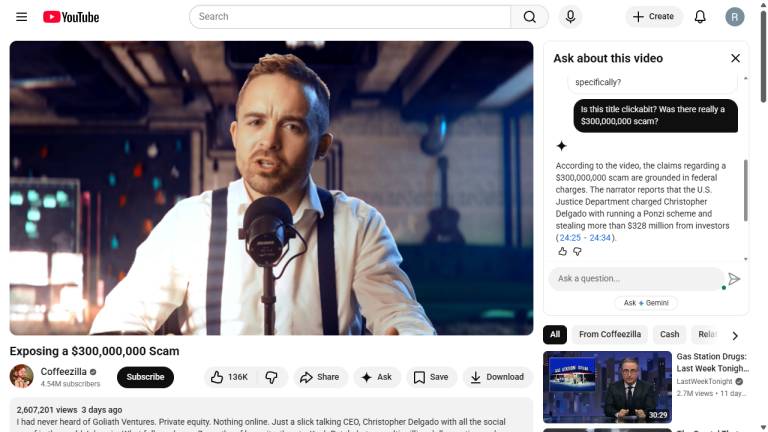This screenshot has height=432, width=768.
Task: Open LastWeekTonight channel link
Action: tap(704, 382)
